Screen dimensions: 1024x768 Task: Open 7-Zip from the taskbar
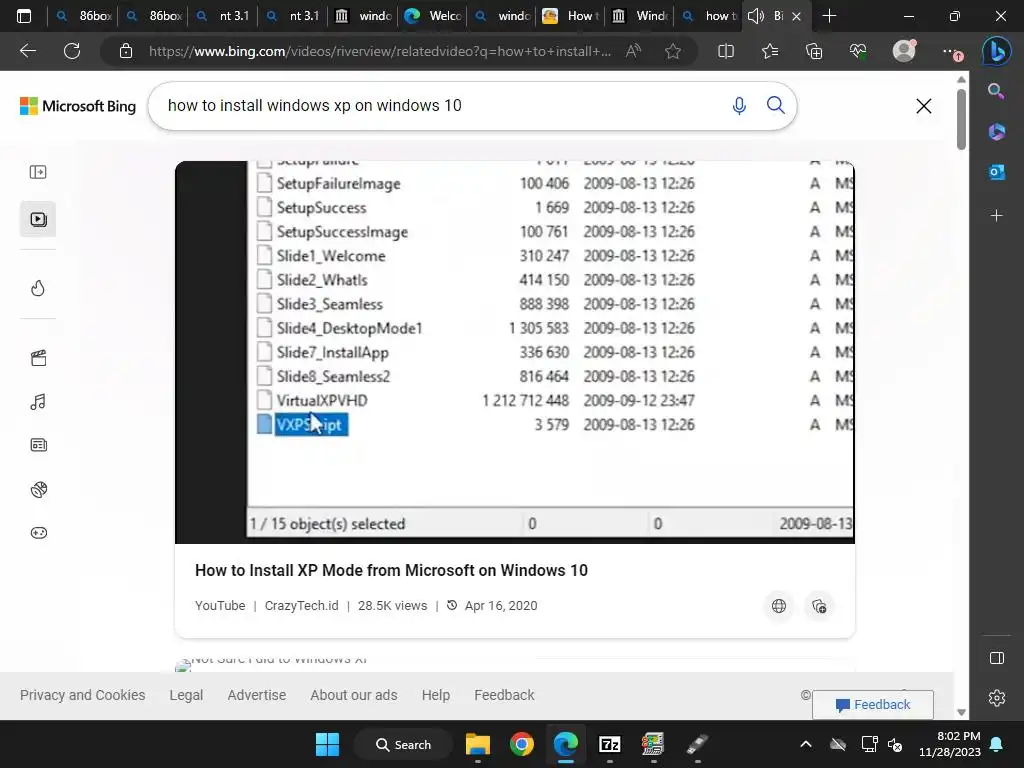(609, 744)
